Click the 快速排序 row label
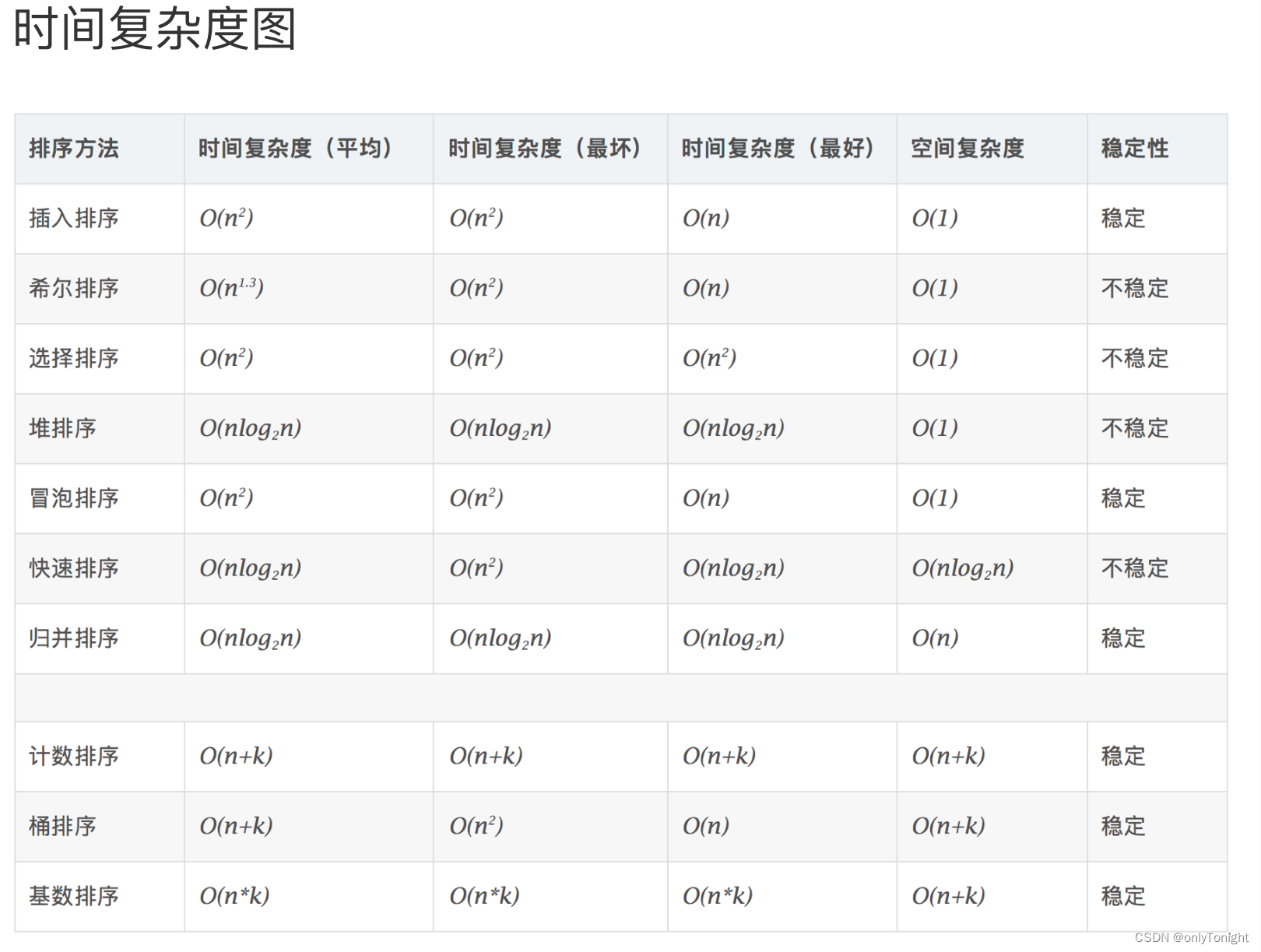This screenshot has height=952, width=1261. click(76, 569)
